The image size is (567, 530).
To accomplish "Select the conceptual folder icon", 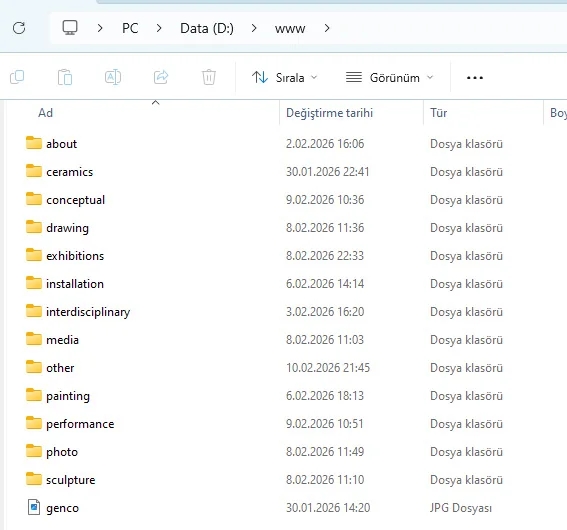I will [x=34, y=199].
